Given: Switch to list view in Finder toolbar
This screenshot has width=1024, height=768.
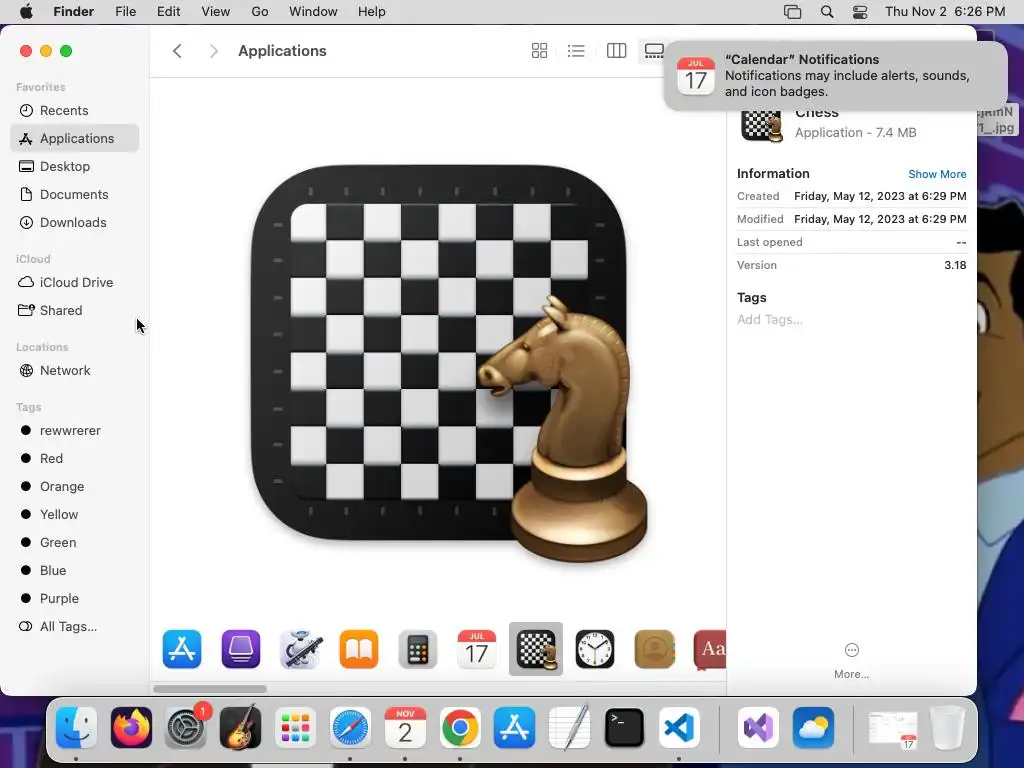Looking at the screenshot, I should (x=576, y=51).
